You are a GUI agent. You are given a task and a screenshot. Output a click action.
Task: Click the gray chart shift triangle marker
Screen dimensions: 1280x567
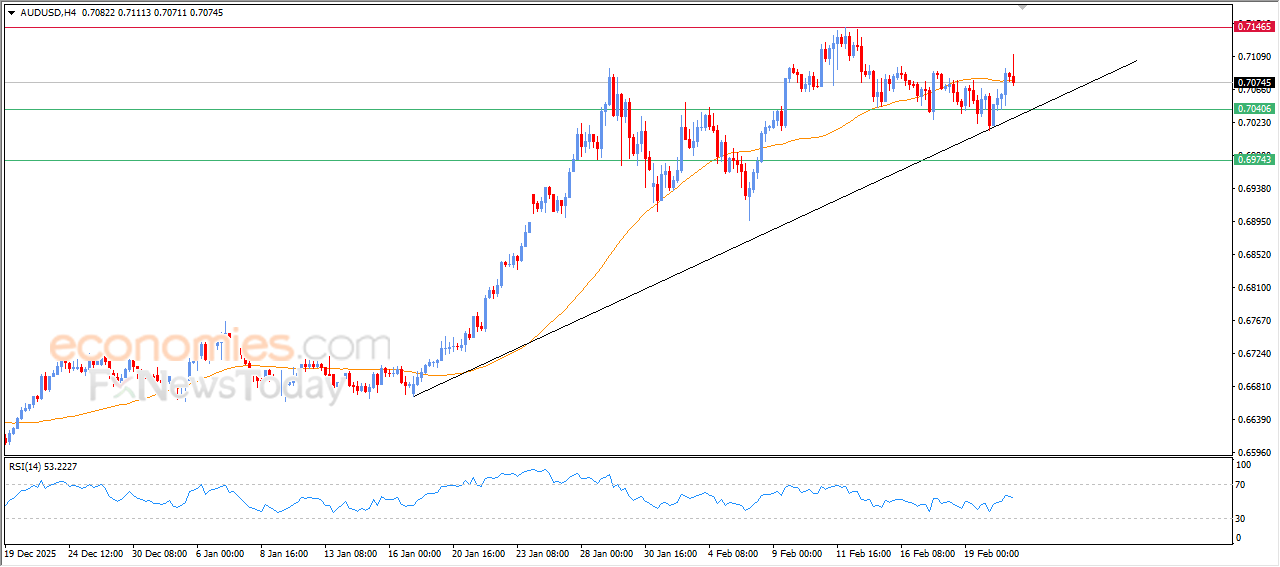(1023, 7)
